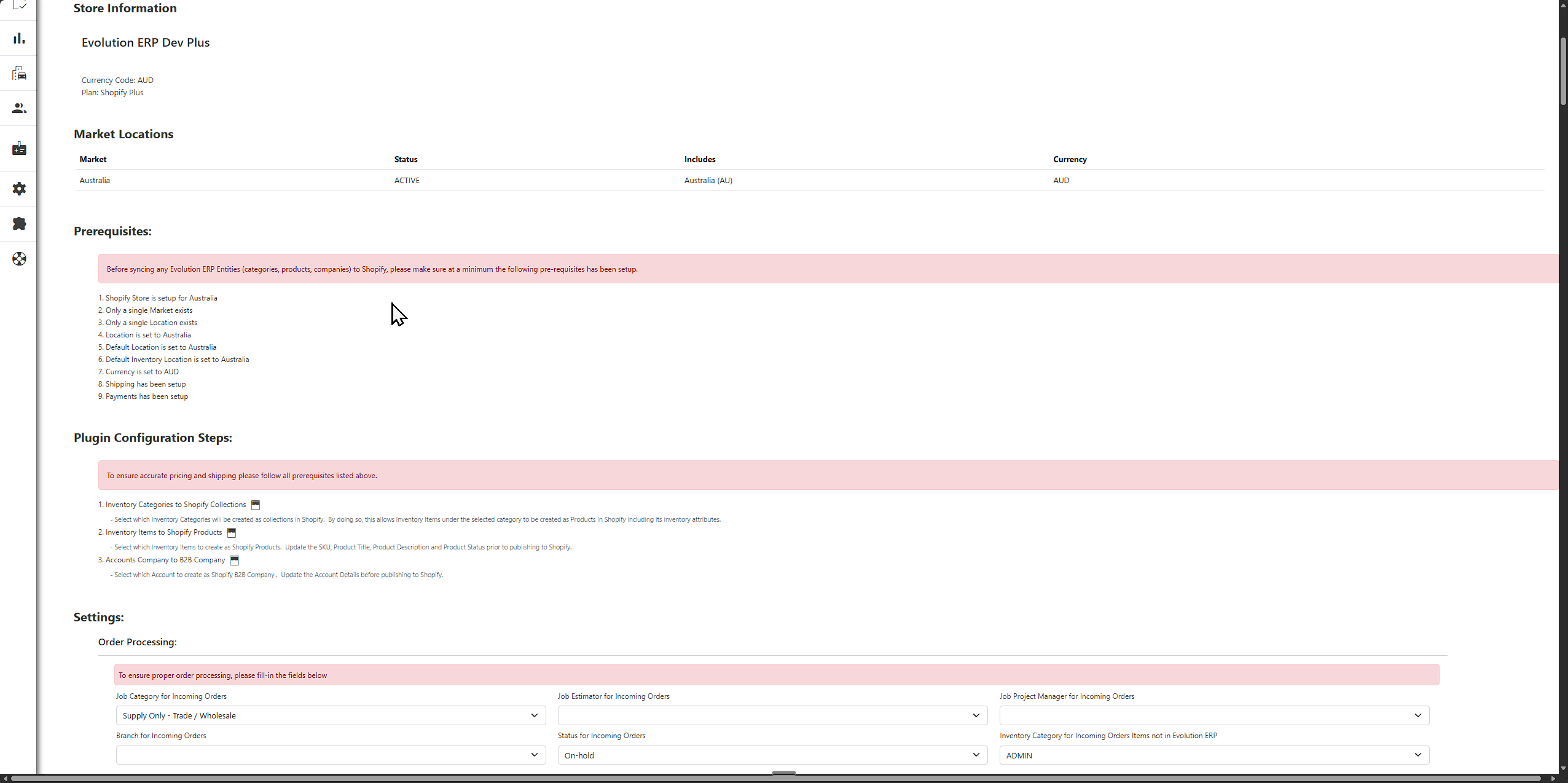Click the scroll down arrow of vertical scrollbar

pos(1563,768)
